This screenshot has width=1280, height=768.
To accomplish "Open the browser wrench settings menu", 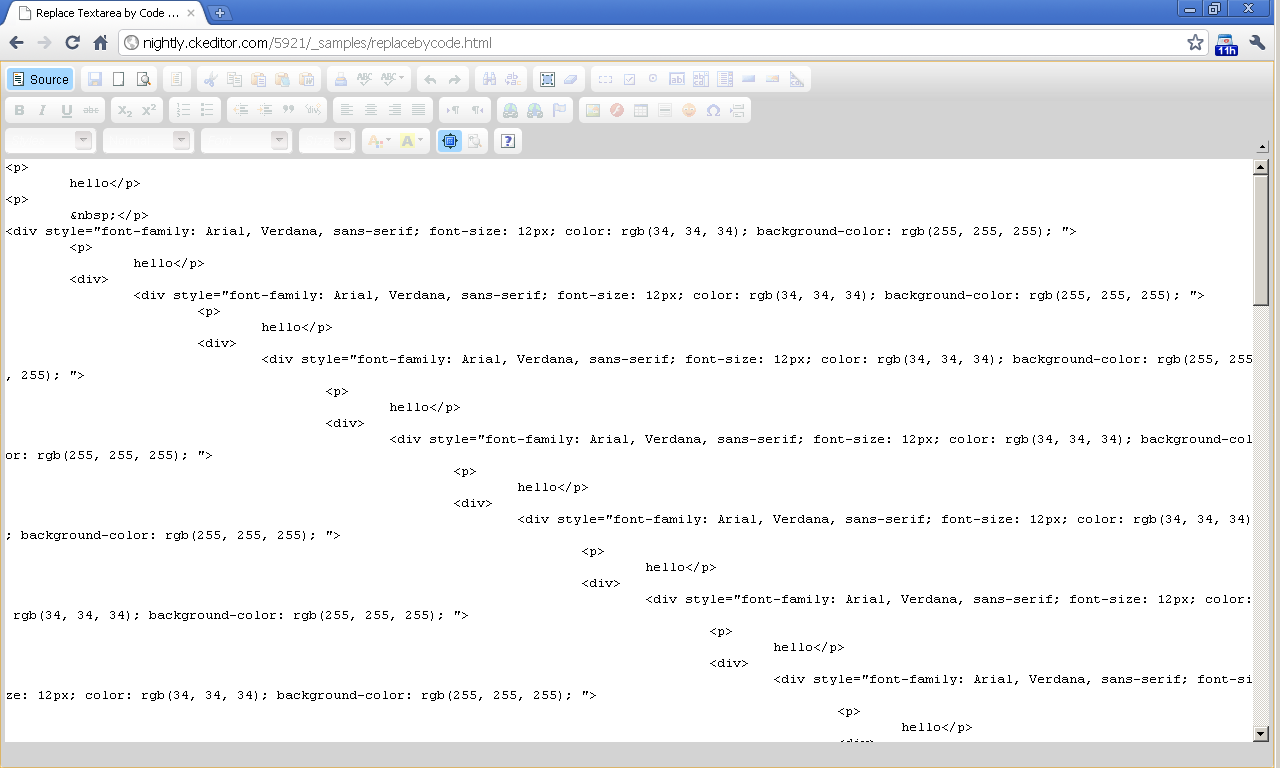I will (1257, 43).
